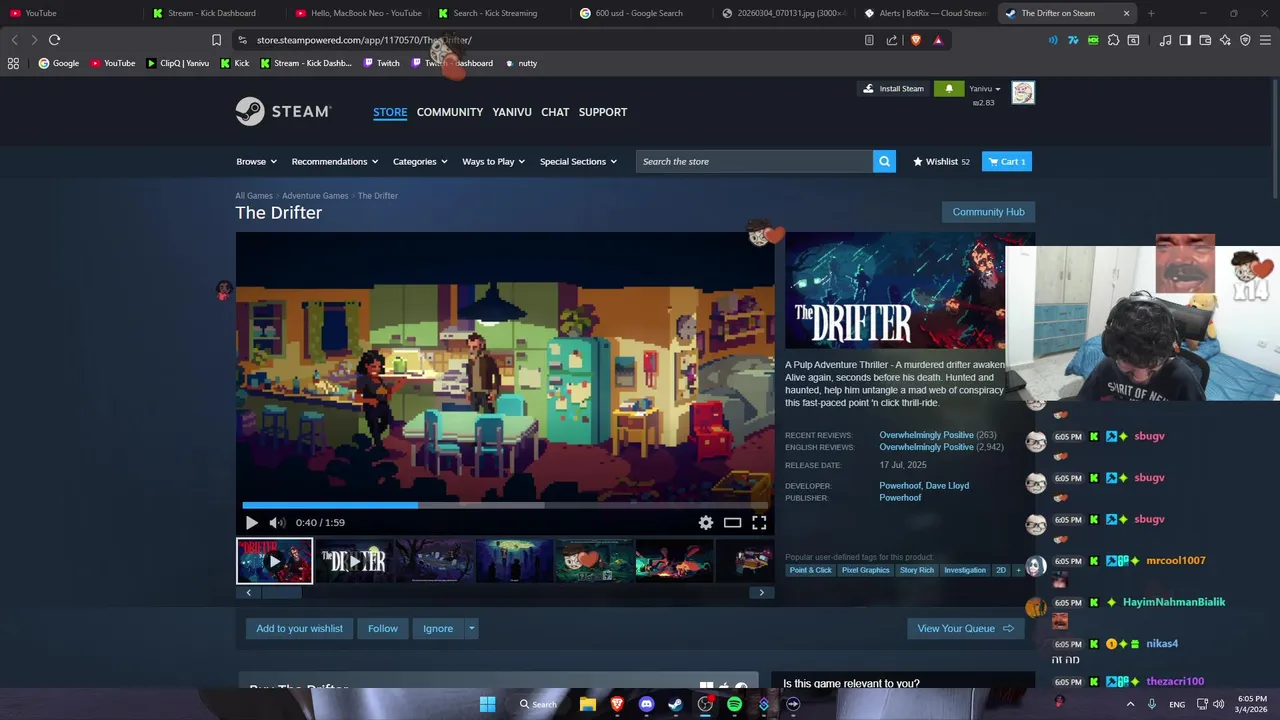The width and height of the screenshot is (1280, 720).
Task: Click the Ignore button
Action: coord(437,628)
